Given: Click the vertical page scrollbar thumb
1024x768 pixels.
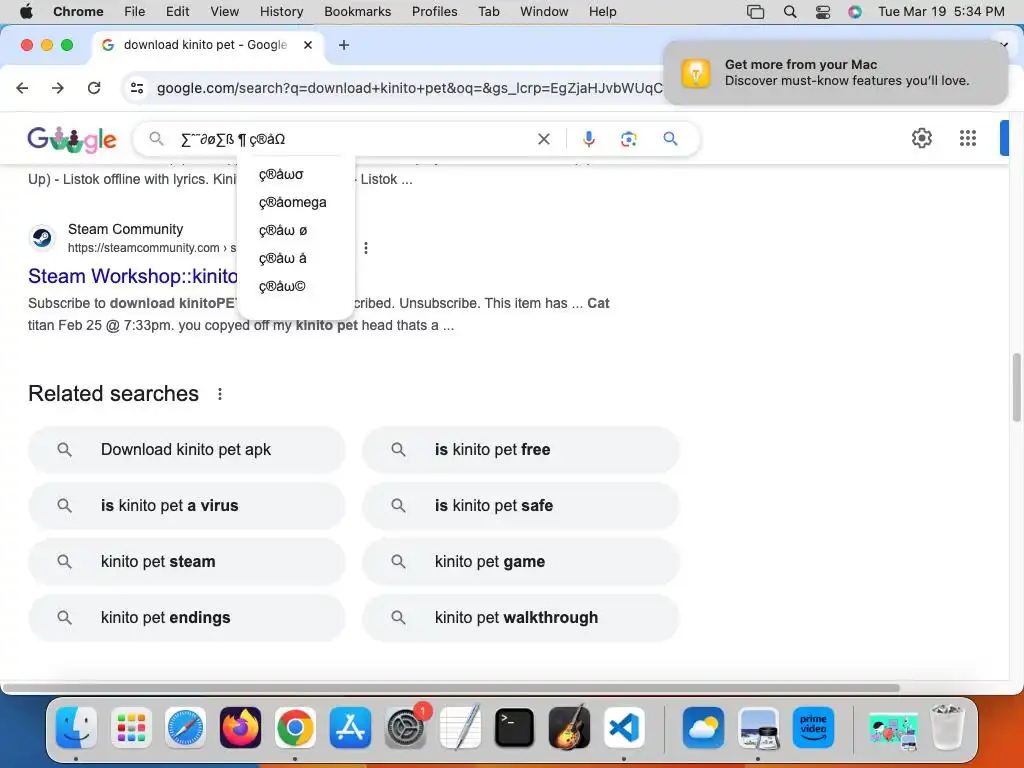Looking at the screenshot, I should [x=1016, y=387].
